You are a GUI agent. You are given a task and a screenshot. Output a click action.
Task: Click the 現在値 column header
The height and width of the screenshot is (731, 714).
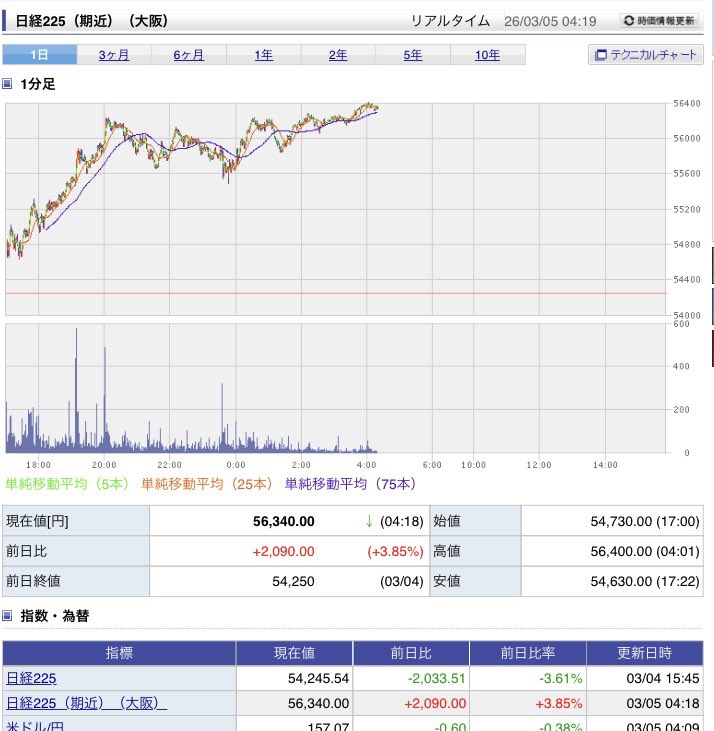point(295,653)
